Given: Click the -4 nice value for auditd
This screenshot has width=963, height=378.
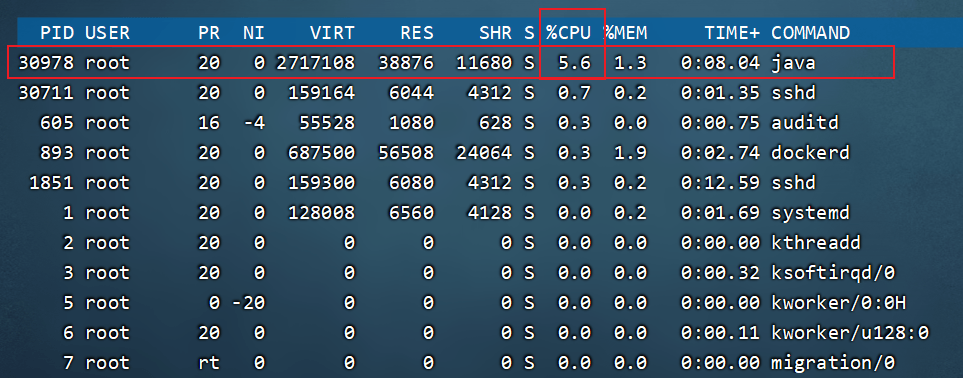Looking at the screenshot, I should (x=254, y=123).
